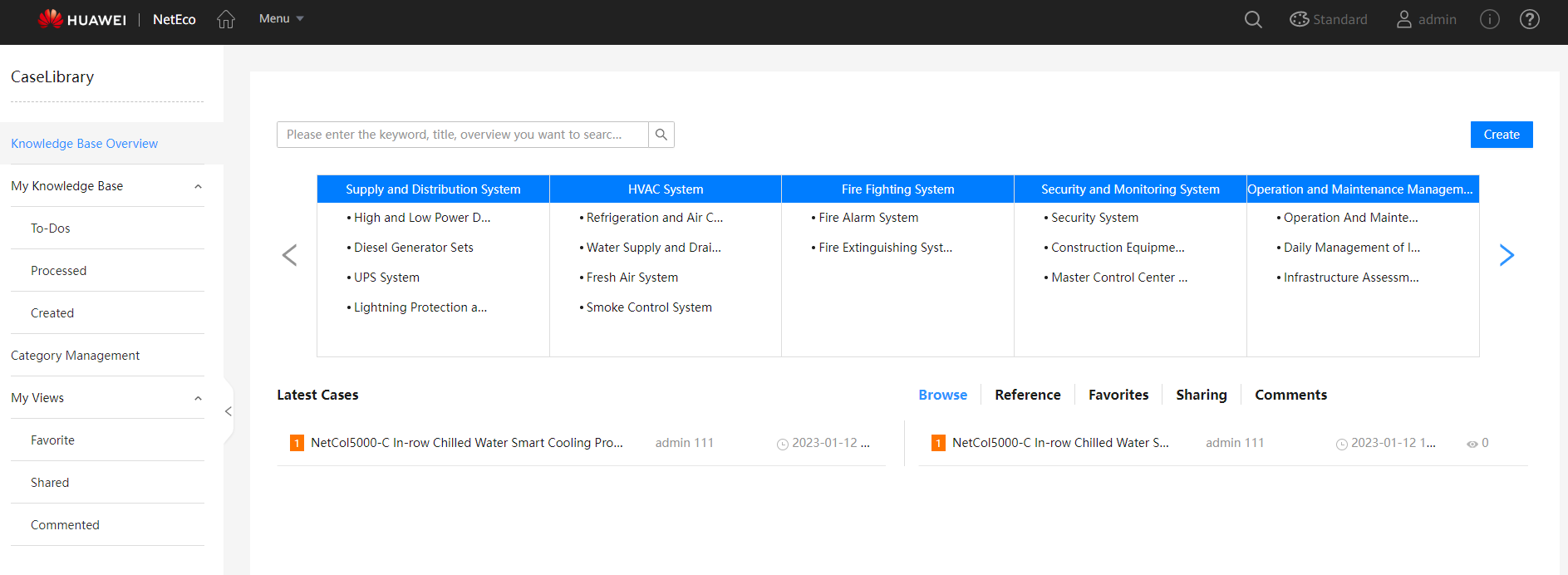Click the Create button

pyautogui.click(x=1502, y=135)
